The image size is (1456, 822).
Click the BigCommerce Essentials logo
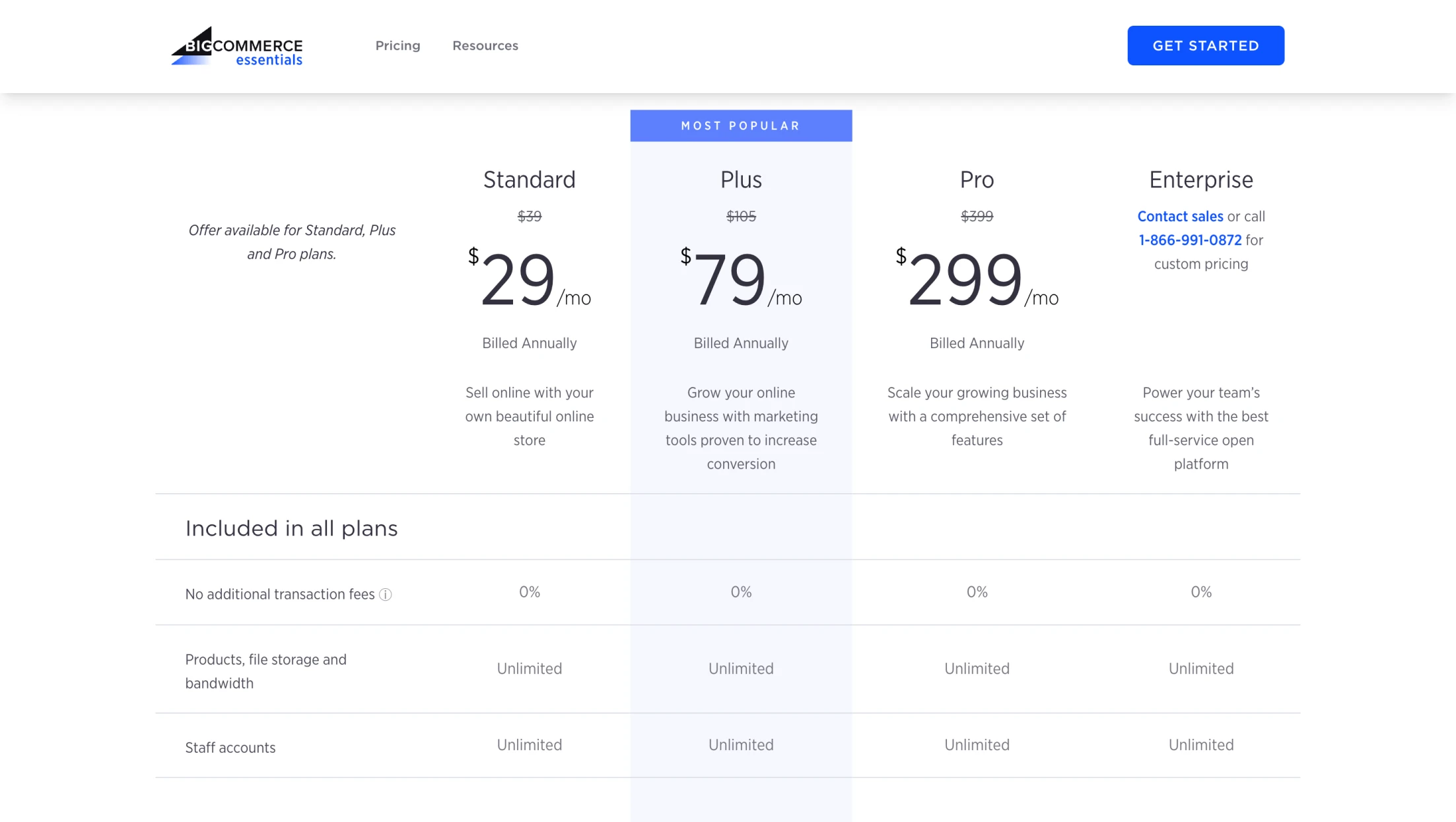click(236, 45)
